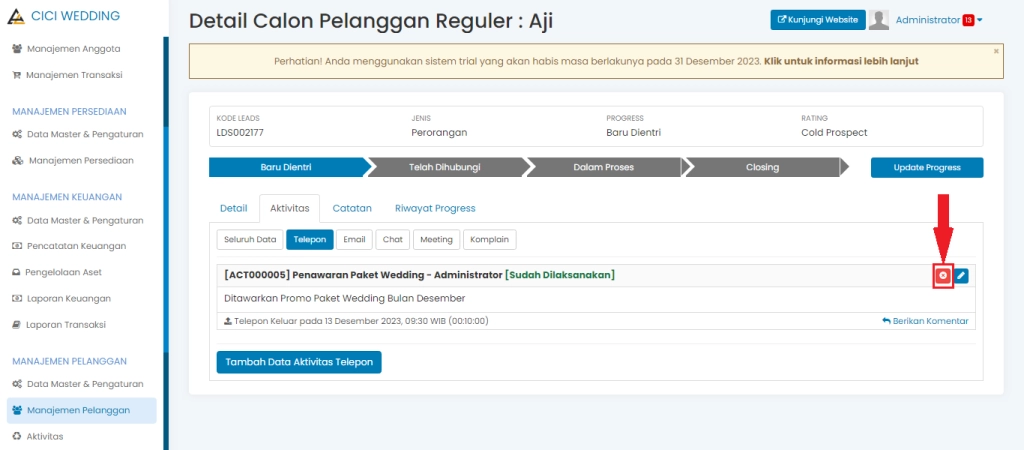The height and width of the screenshot is (450, 1024).
Task: Click the Administrator avatar image
Action: (879, 20)
